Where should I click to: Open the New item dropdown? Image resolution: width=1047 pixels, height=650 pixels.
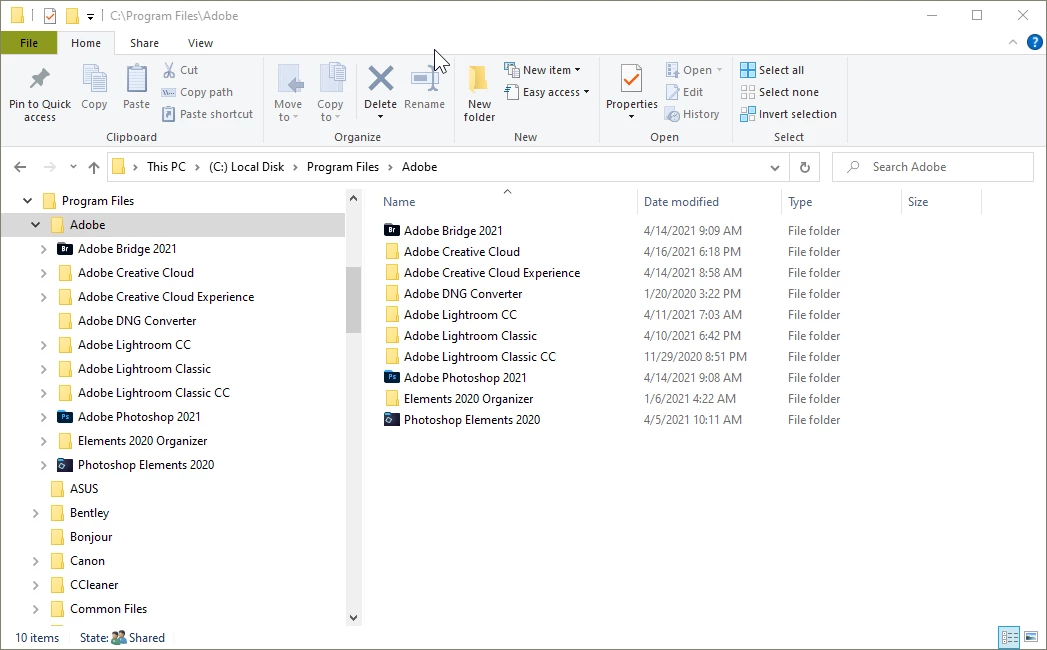542,70
